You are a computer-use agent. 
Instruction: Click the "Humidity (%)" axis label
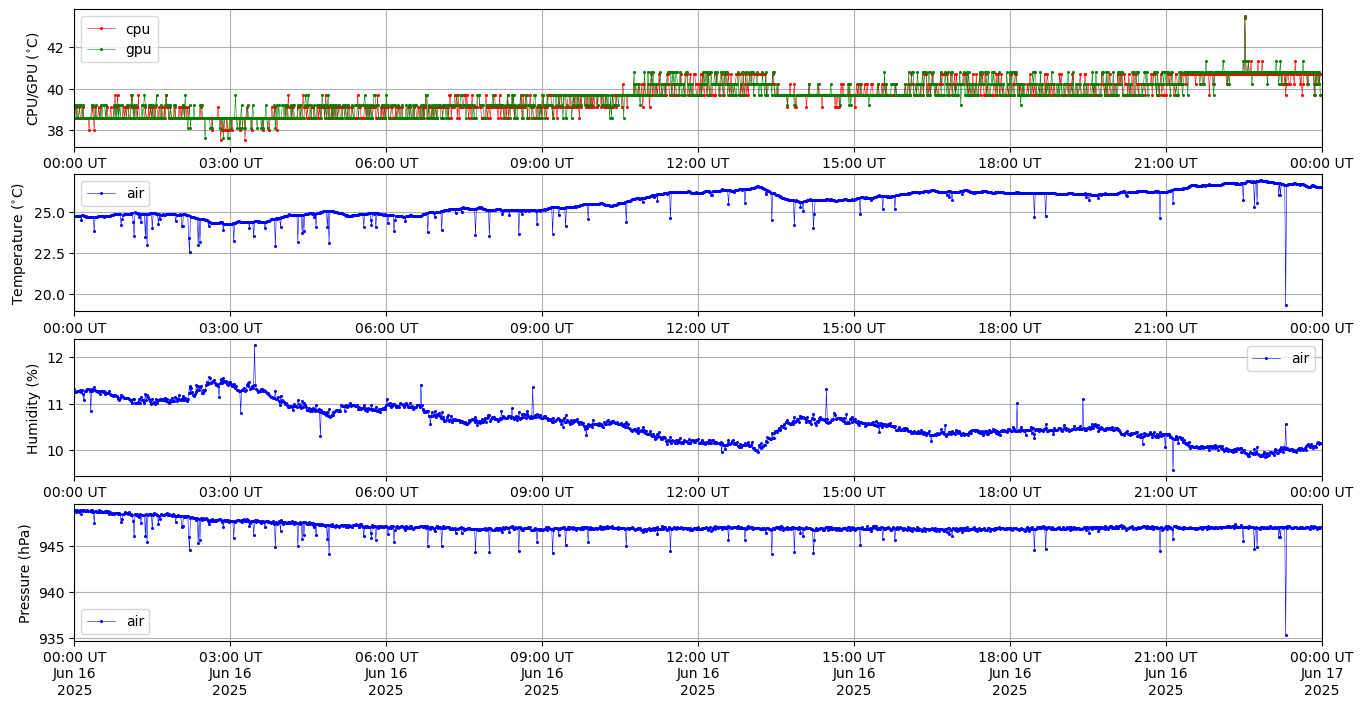(x=32, y=408)
